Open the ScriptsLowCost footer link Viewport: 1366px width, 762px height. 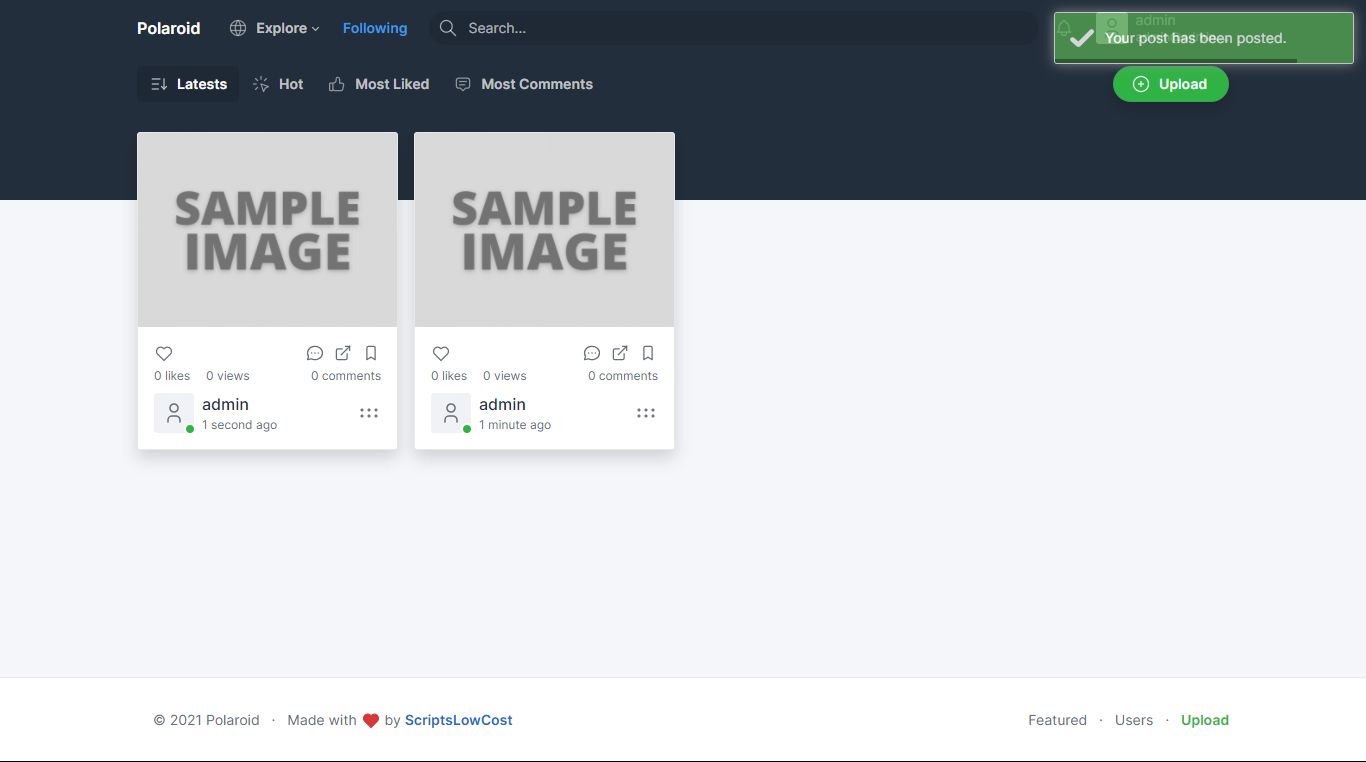tap(458, 720)
